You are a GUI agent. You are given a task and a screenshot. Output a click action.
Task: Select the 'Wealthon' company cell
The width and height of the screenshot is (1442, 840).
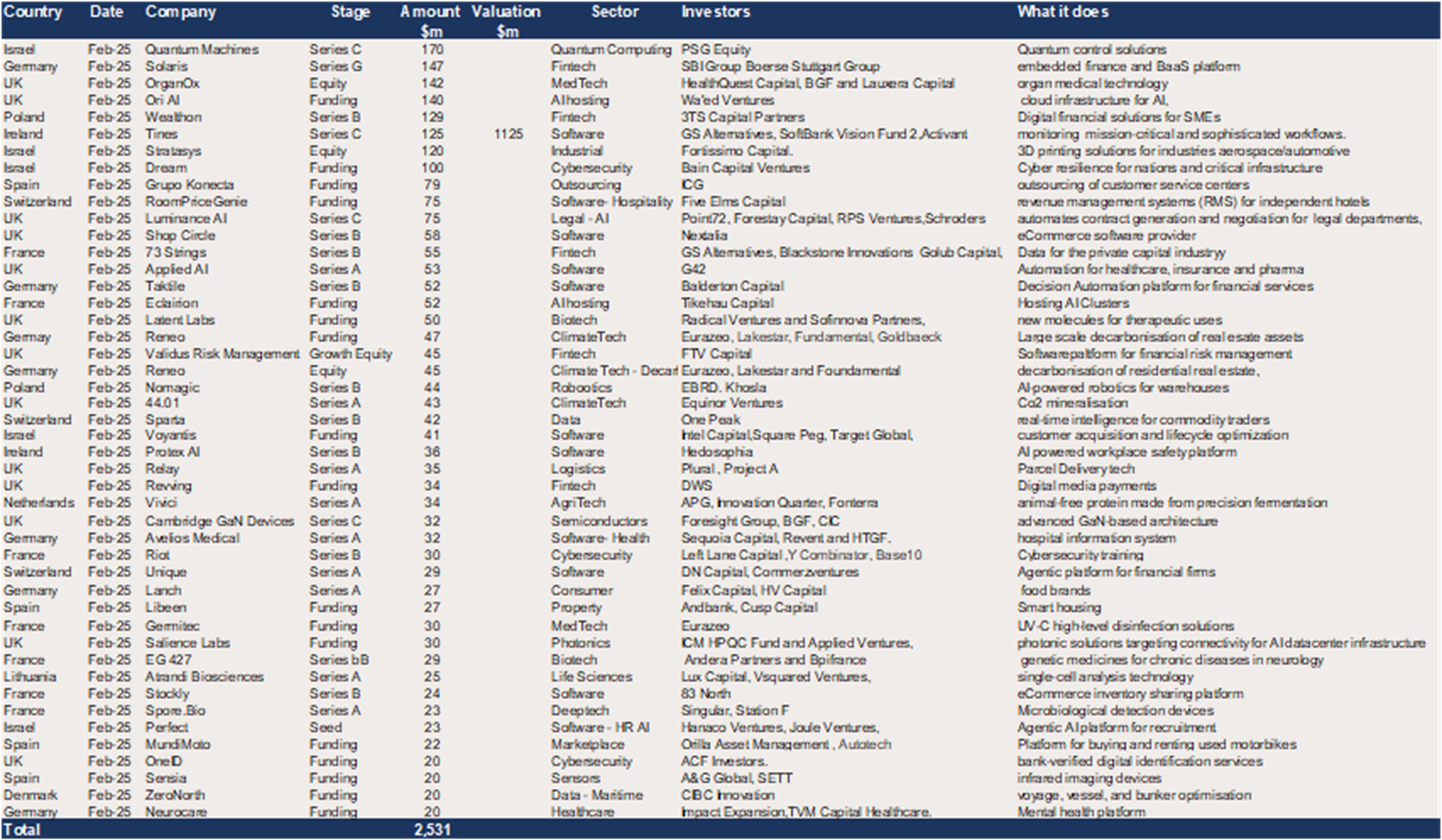[x=173, y=117]
